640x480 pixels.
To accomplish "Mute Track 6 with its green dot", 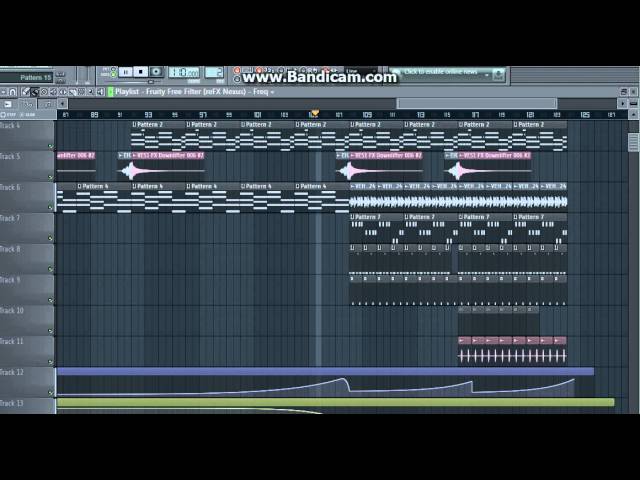I will [51, 207].
